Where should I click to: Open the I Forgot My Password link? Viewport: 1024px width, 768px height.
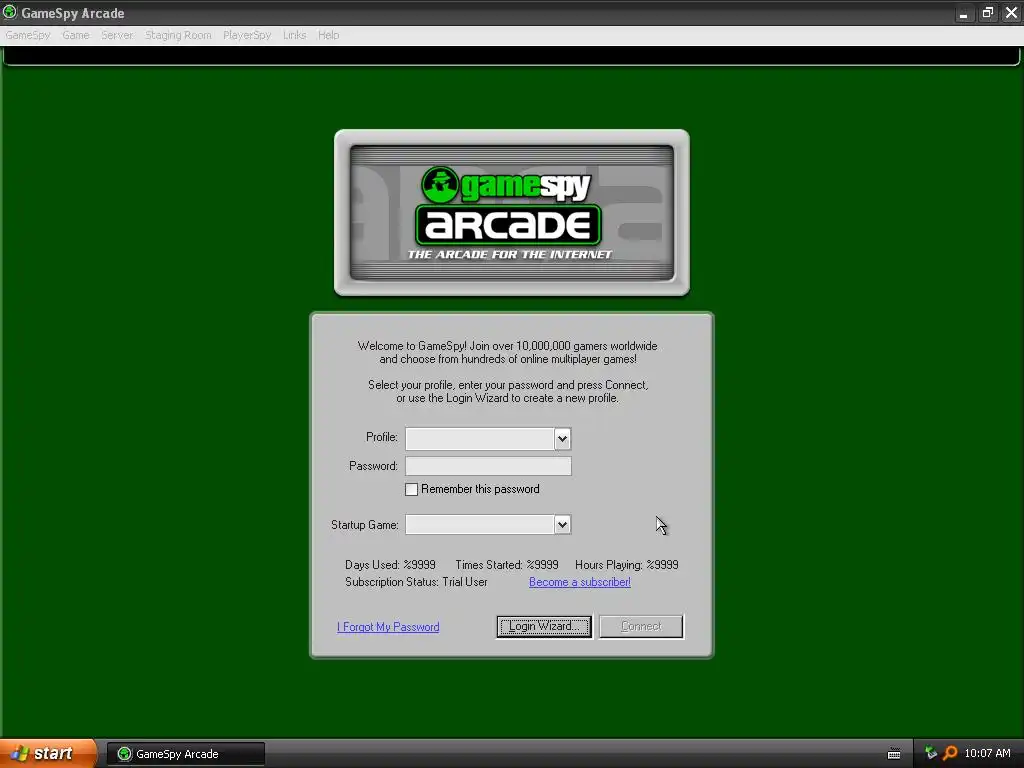[388, 627]
